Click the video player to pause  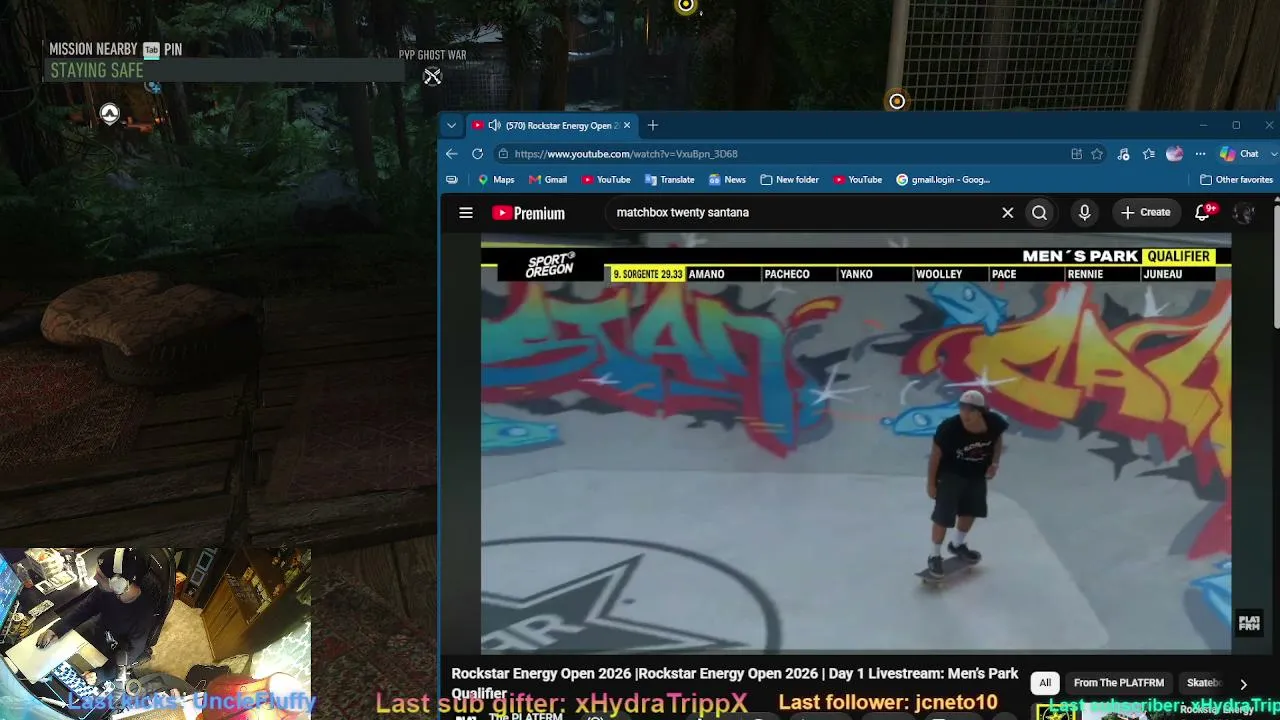pyautogui.click(x=856, y=445)
